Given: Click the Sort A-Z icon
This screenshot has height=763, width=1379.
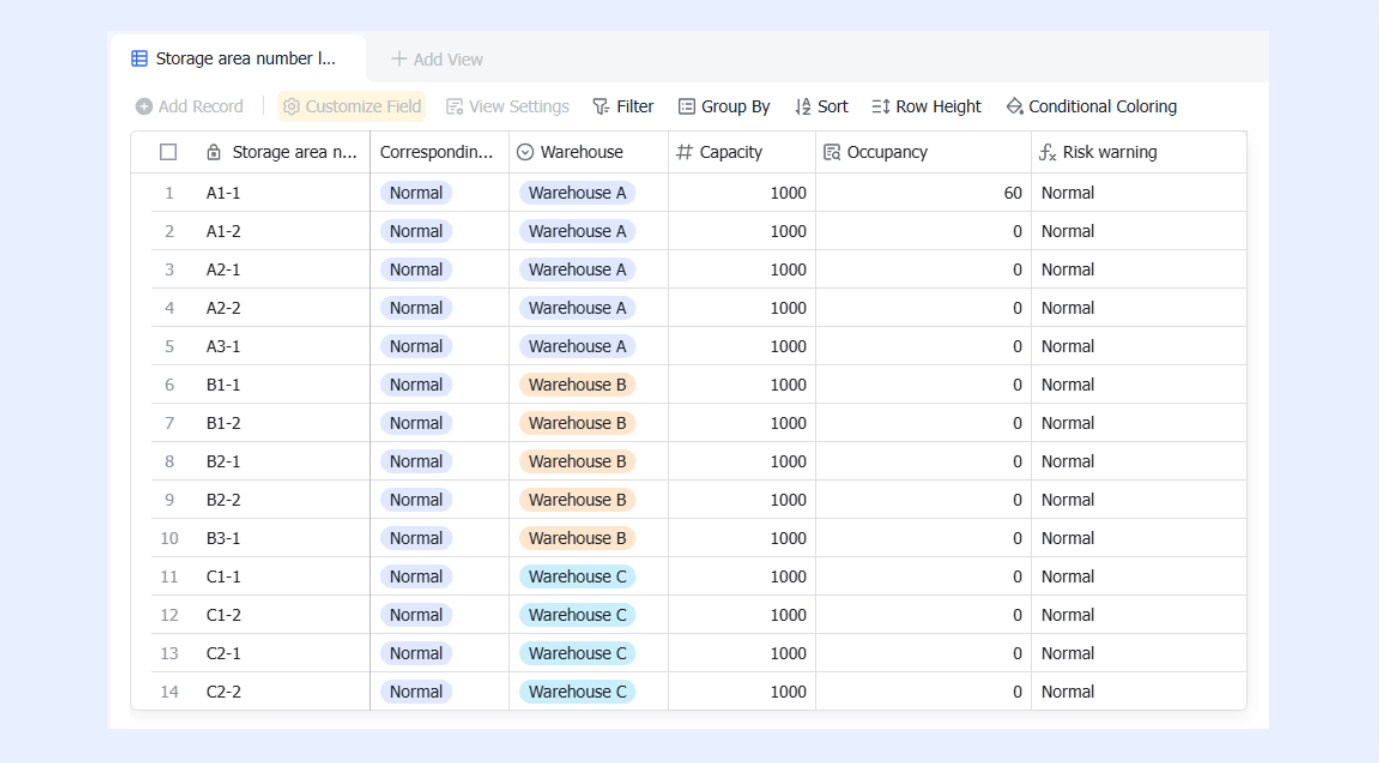Looking at the screenshot, I should point(803,106).
